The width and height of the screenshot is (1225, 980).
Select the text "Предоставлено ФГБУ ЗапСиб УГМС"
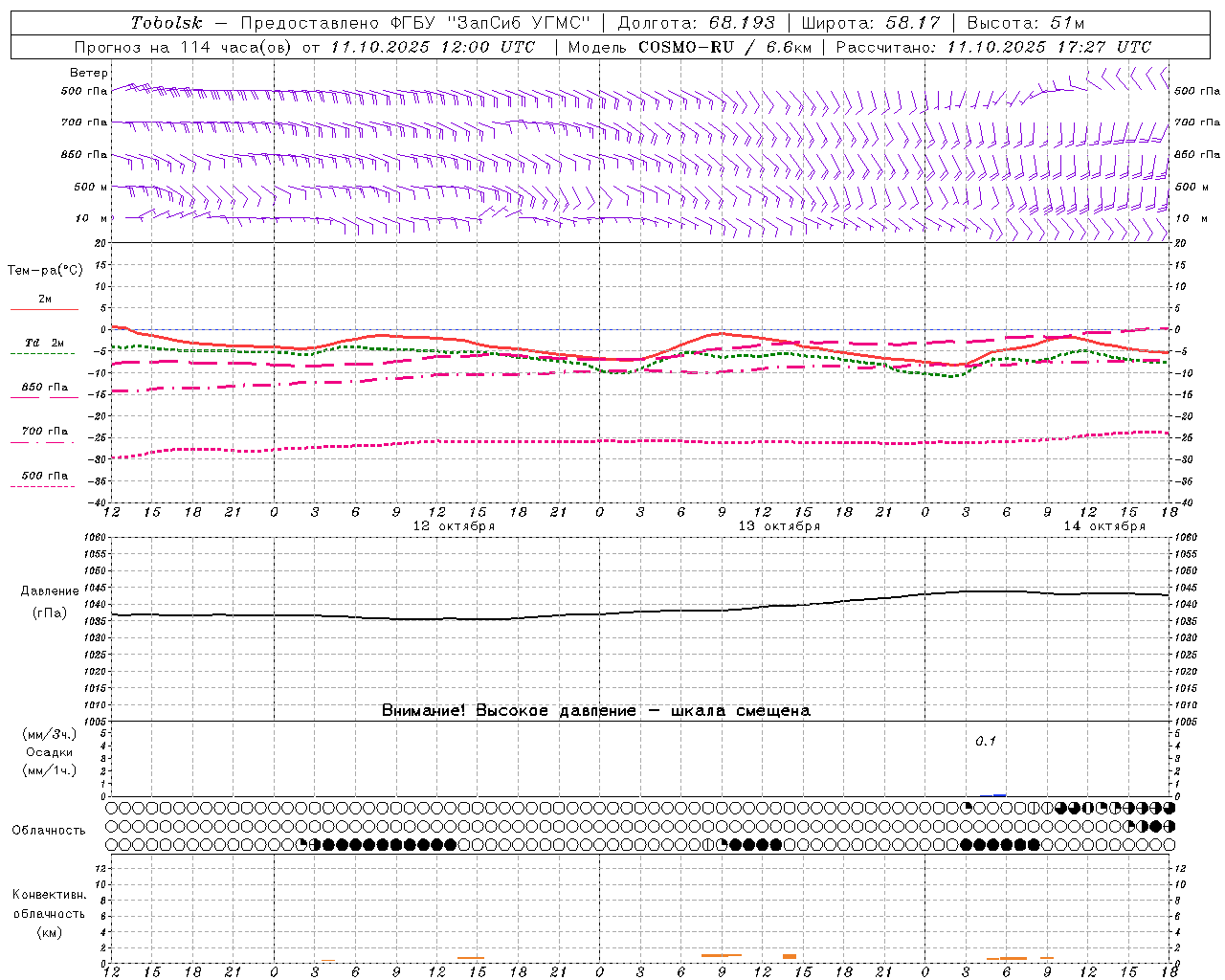tap(416, 23)
